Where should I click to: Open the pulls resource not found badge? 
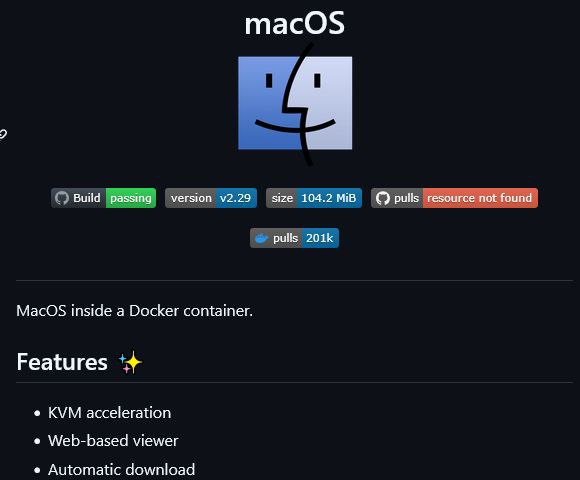(454, 198)
